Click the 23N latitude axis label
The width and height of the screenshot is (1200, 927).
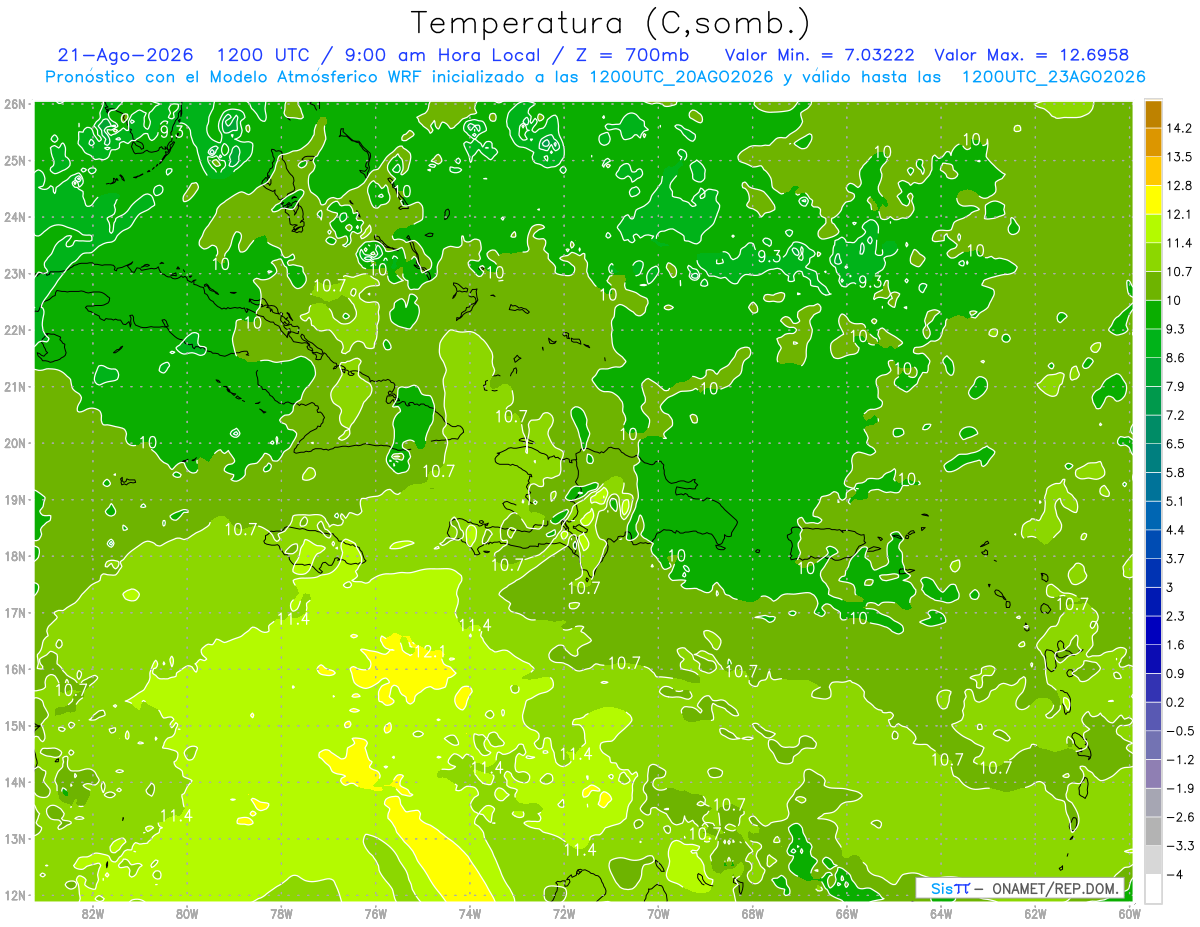click(x=15, y=273)
